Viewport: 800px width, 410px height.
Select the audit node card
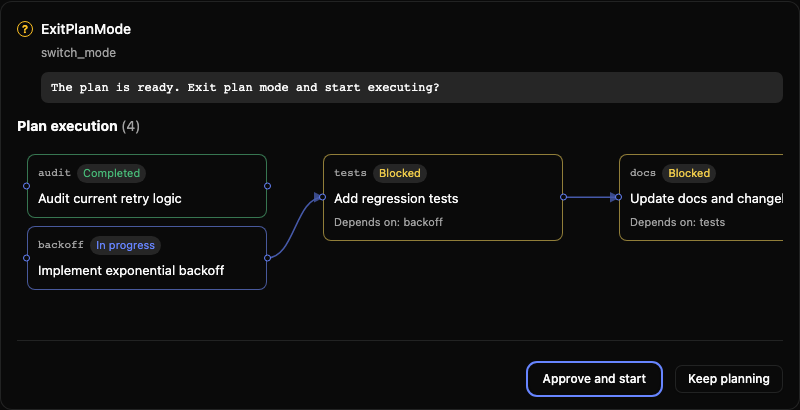click(x=147, y=186)
